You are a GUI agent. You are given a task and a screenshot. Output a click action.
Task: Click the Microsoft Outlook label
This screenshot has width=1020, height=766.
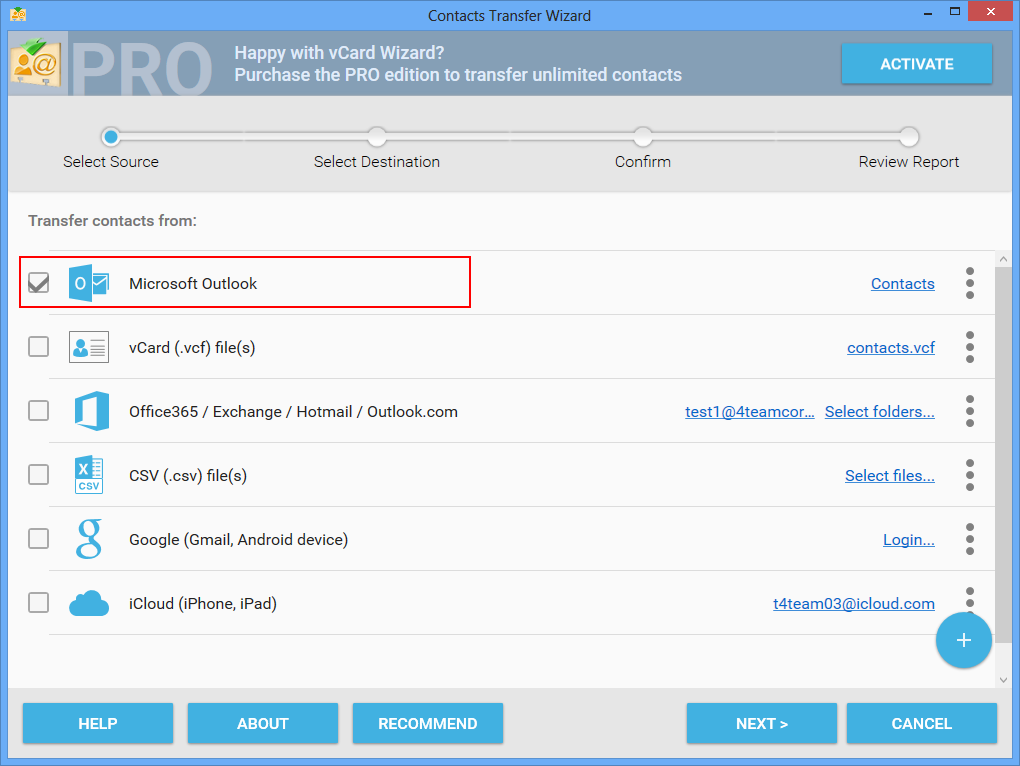(193, 284)
